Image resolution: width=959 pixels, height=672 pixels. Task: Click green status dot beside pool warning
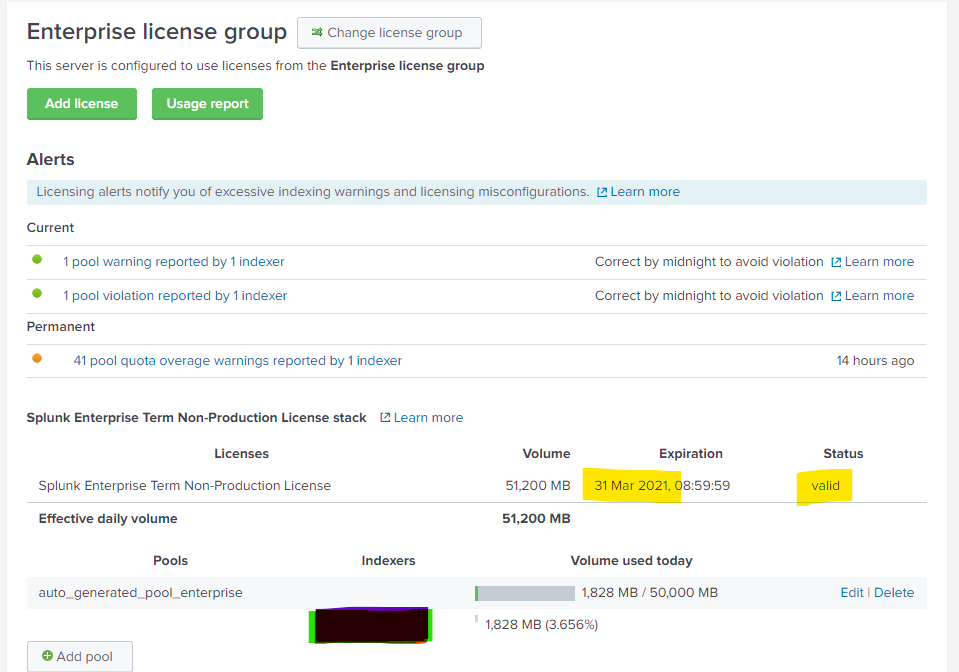point(37,260)
